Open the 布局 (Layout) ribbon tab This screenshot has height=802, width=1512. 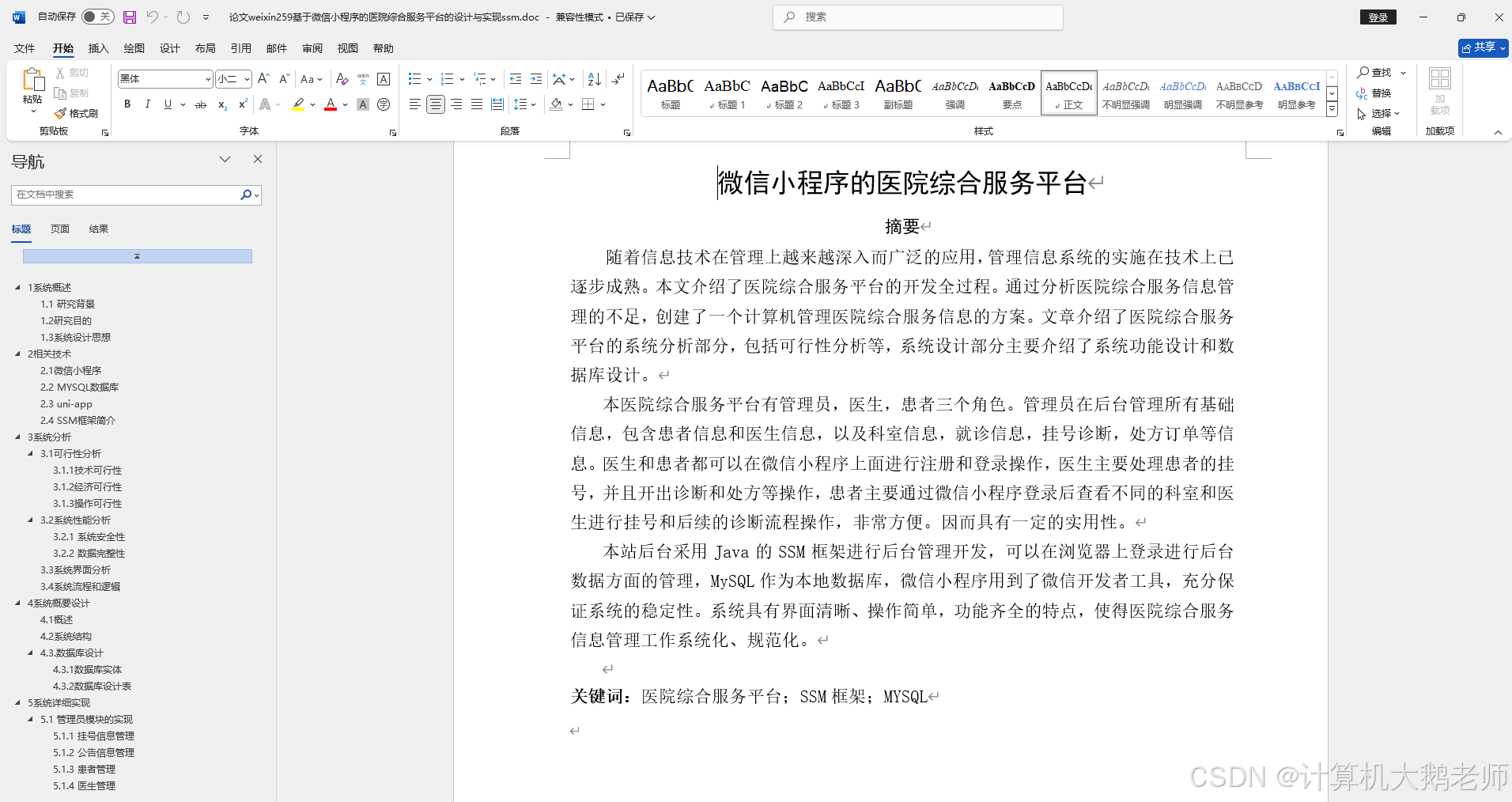pyautogui.click(x=206, y=48)
